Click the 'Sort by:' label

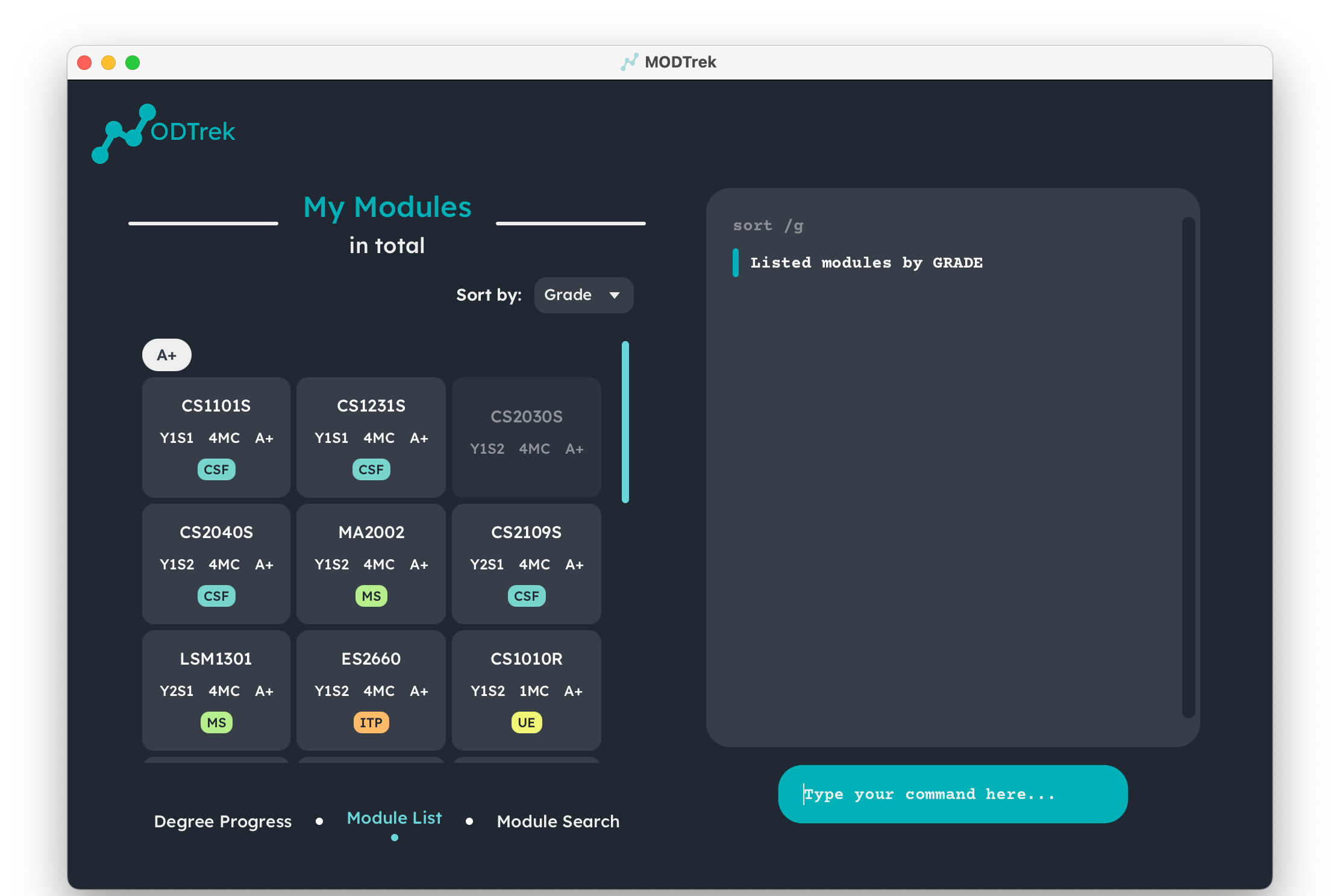[x=489, y=295]
